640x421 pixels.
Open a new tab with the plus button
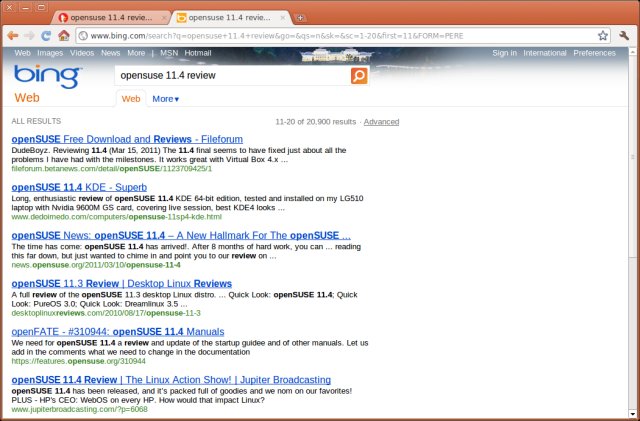pos(300,18)
